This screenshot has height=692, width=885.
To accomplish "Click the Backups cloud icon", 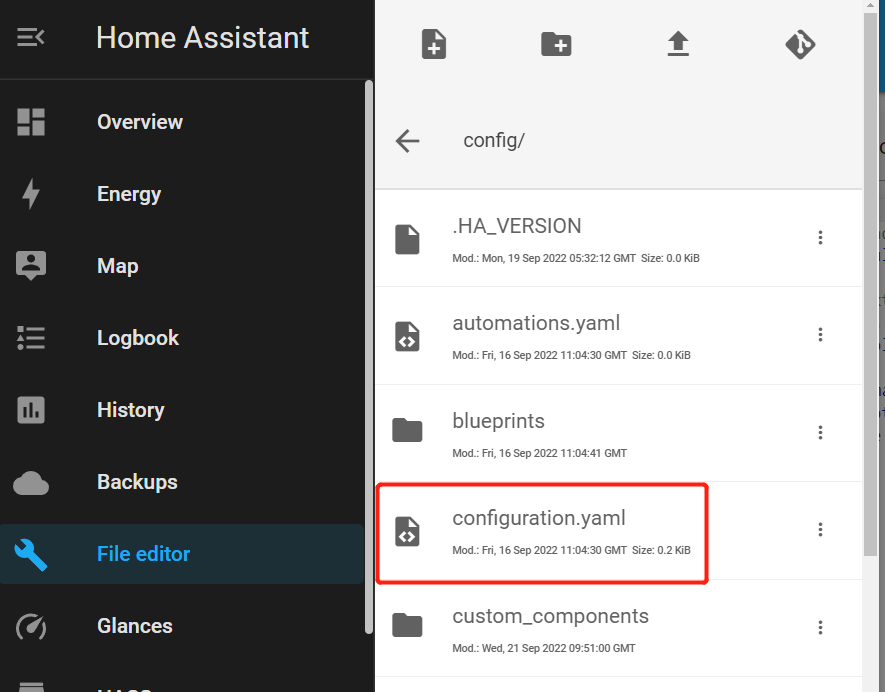I will (31, 483).
